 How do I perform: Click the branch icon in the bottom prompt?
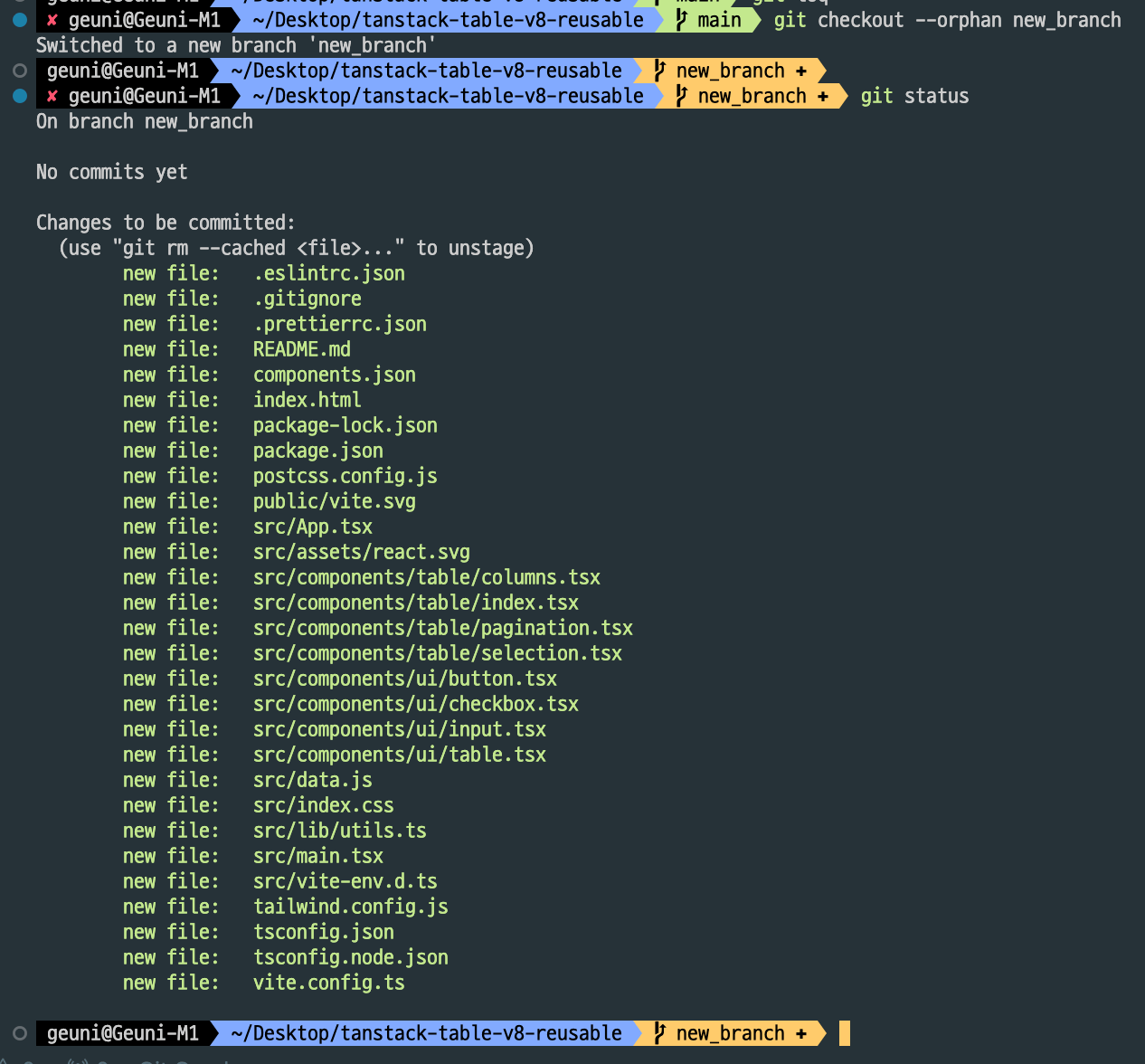660,1033
